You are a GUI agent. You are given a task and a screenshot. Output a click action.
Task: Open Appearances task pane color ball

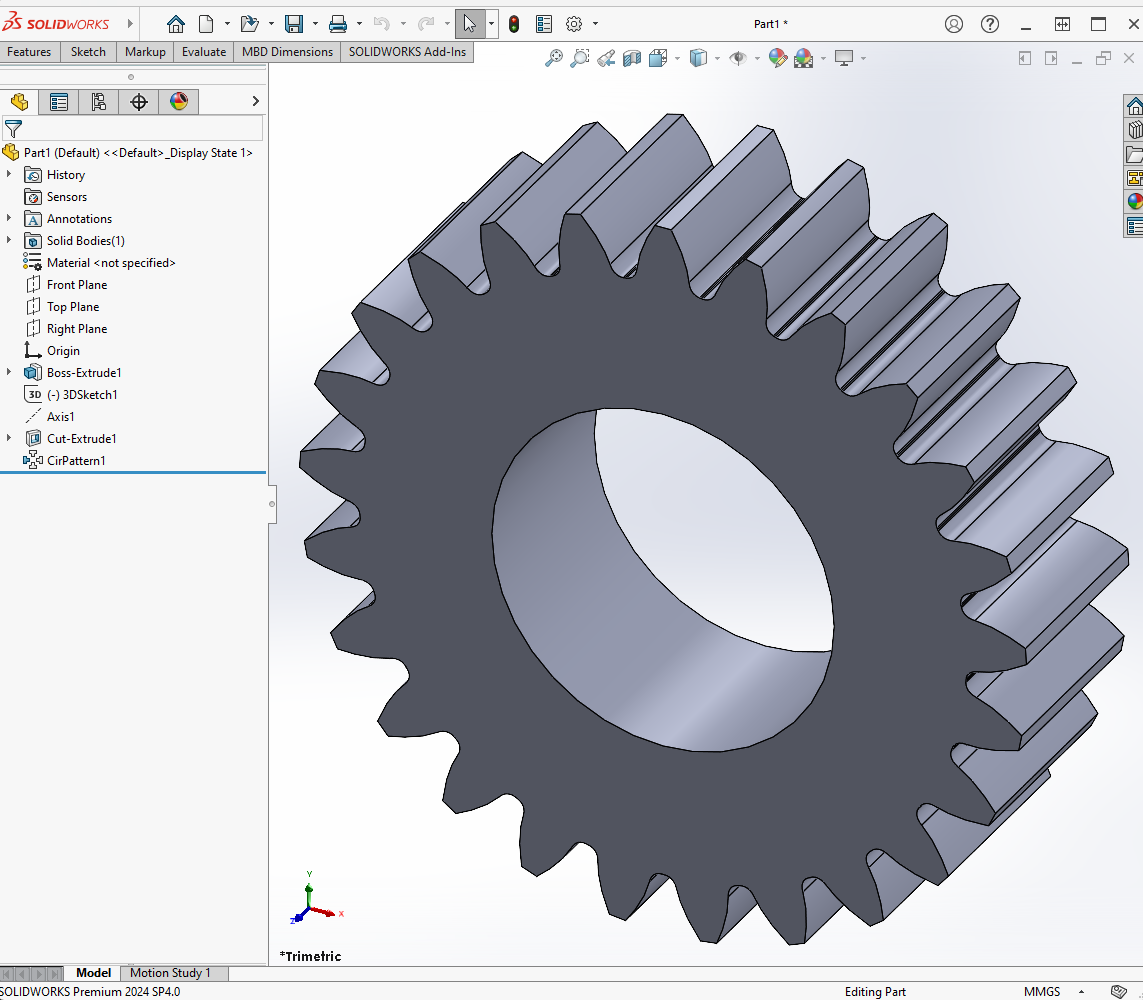[1134, 201]
